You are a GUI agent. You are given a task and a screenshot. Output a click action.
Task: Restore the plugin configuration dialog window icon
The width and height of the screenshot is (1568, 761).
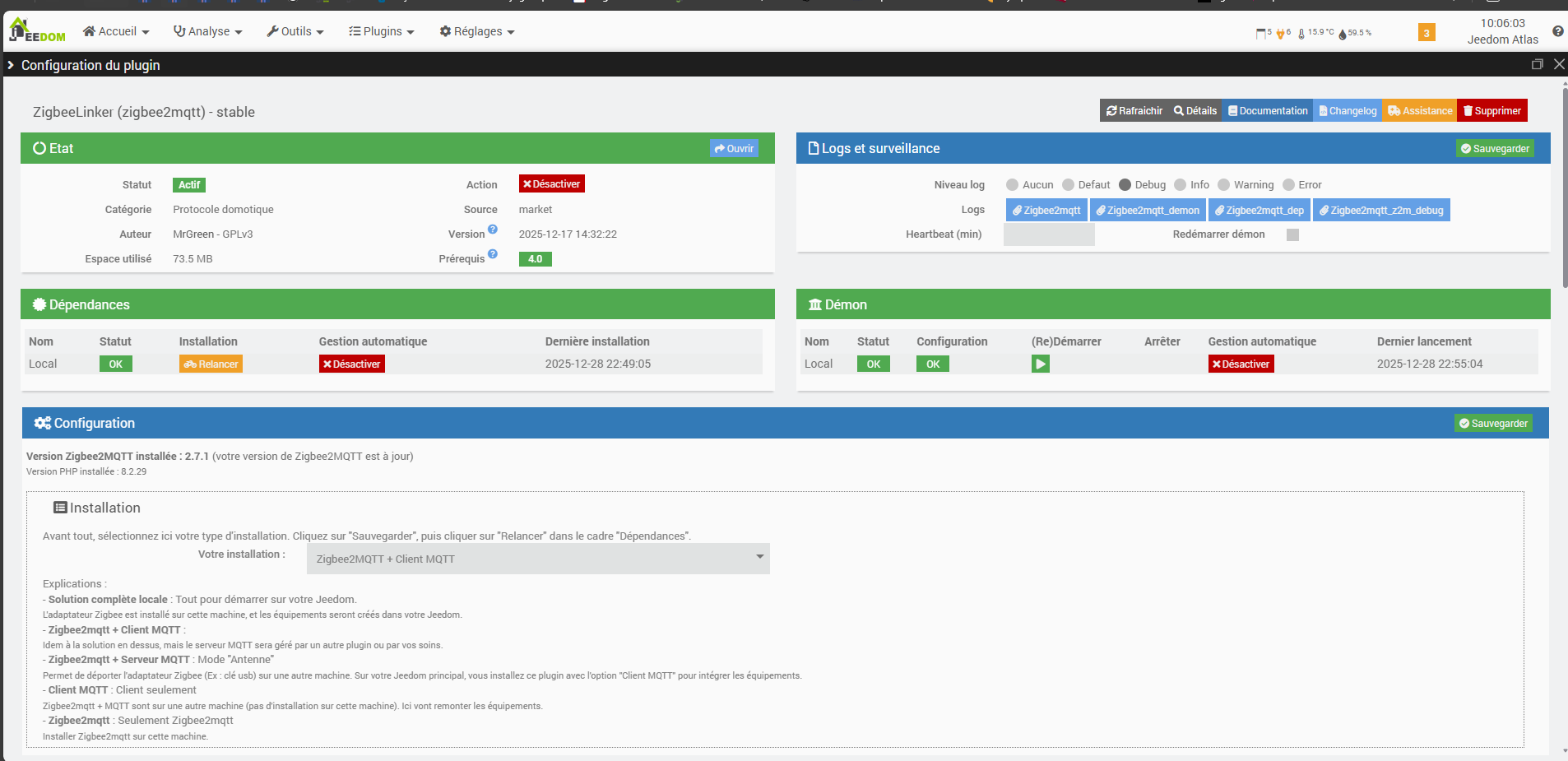pyautogui.click(x=1537, y=64)
